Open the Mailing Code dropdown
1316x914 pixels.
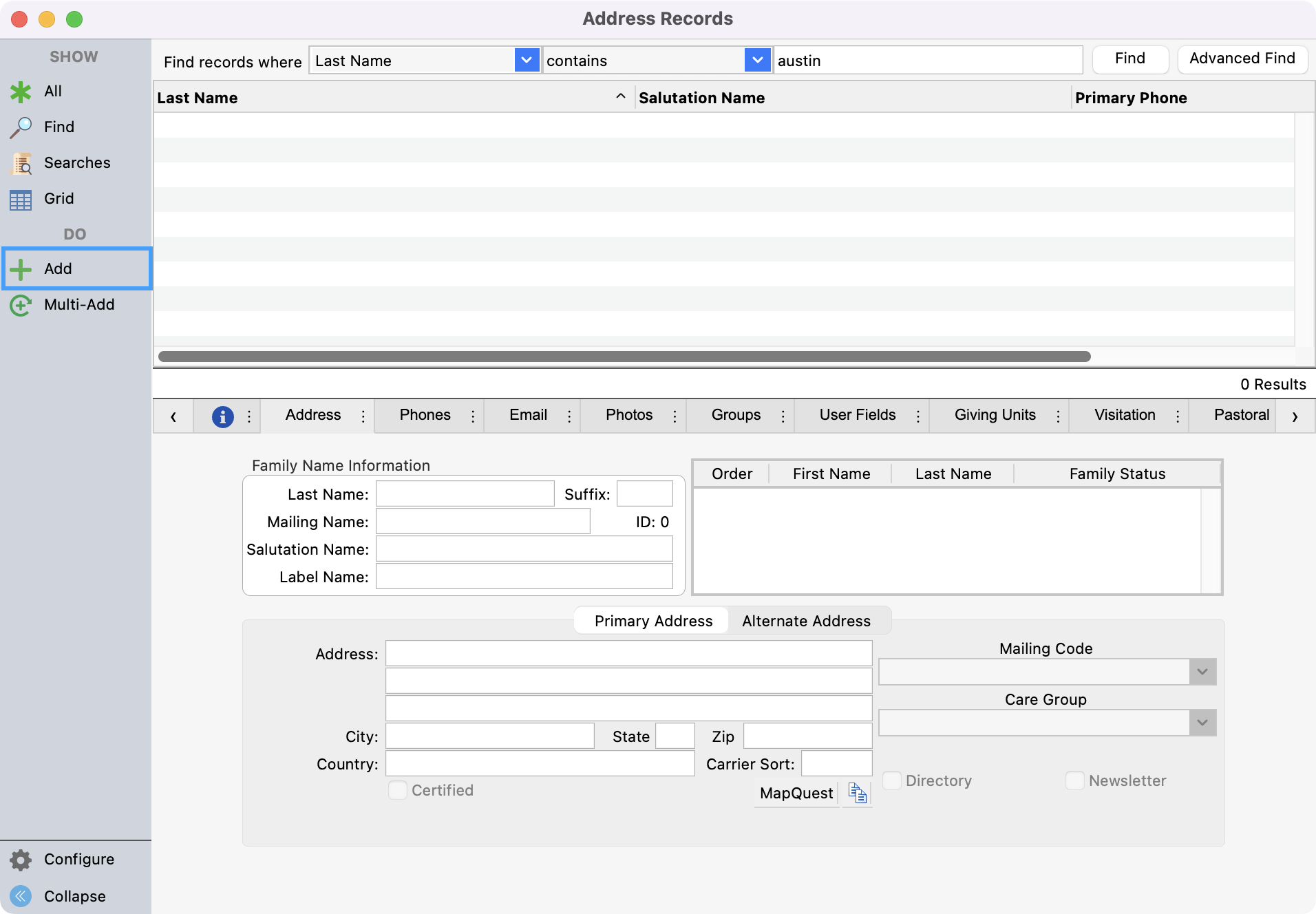click(x=1202, y=672)
